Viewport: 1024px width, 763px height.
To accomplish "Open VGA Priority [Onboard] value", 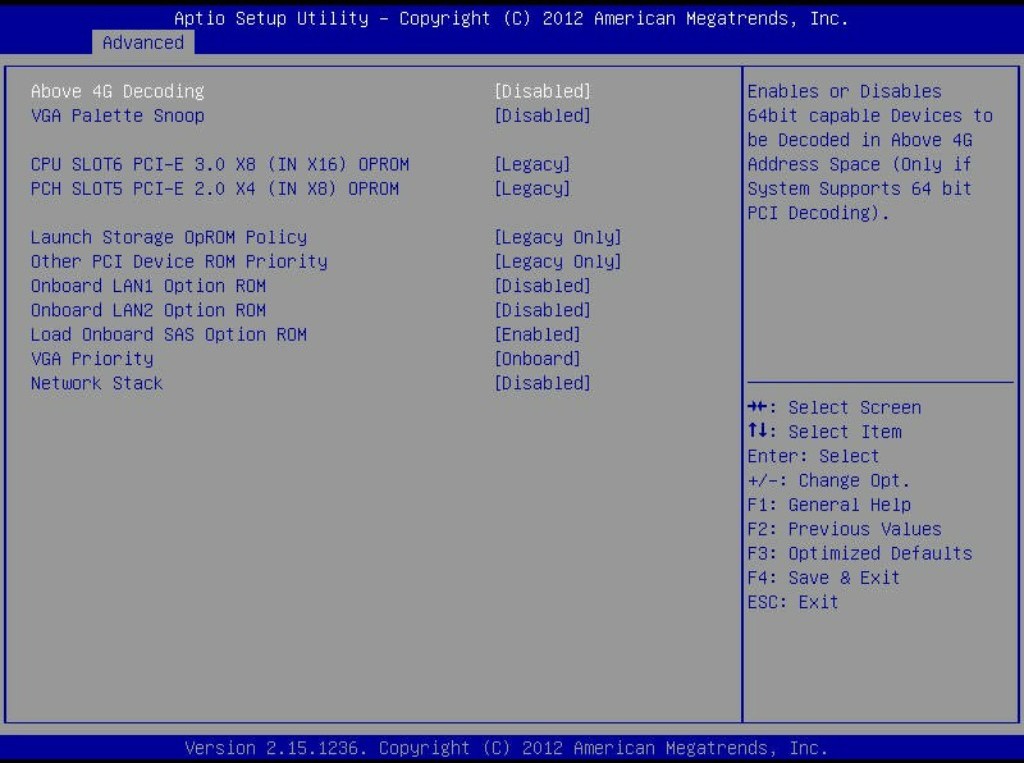I will click(x=537, y=359).
